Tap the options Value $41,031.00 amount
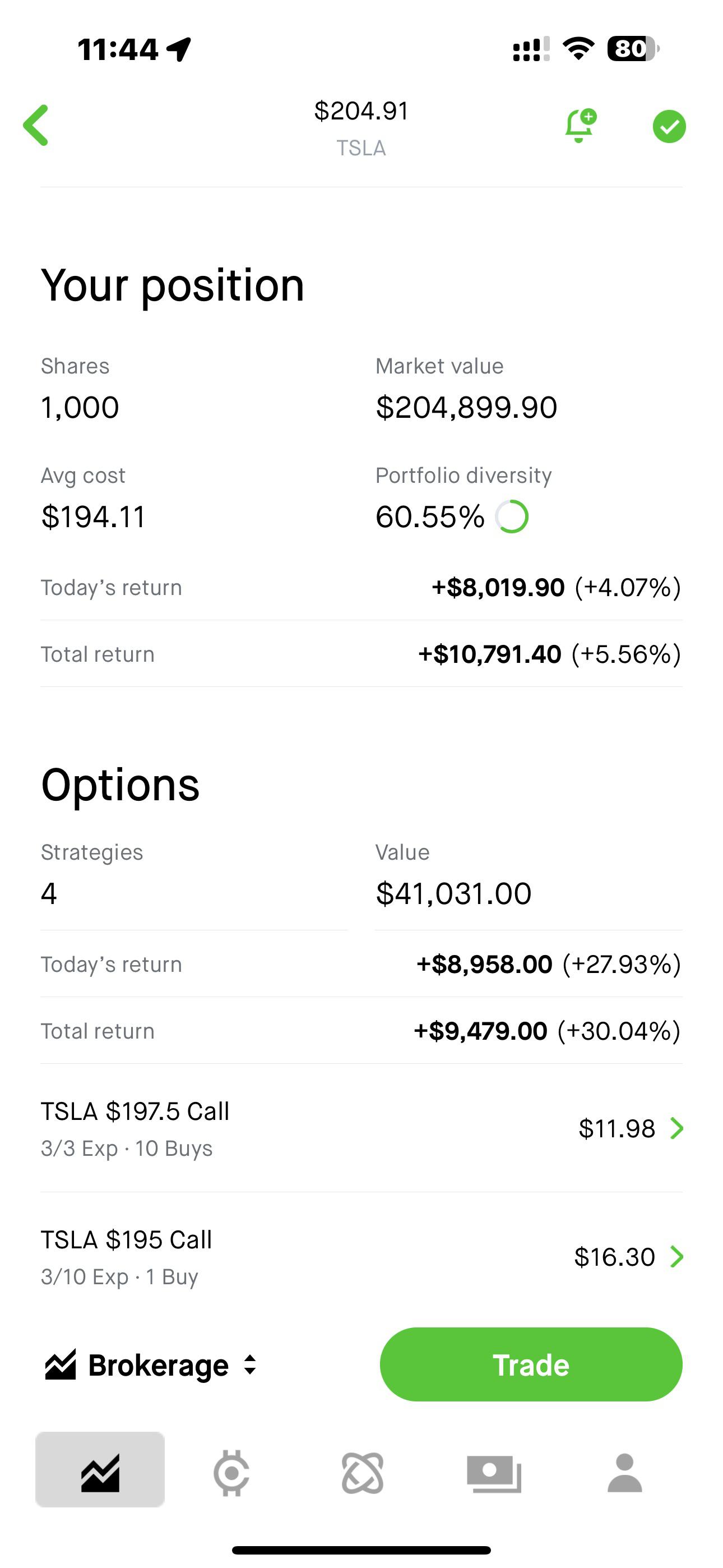This screenshot has width=723, height=1568. tap(453, 893)
